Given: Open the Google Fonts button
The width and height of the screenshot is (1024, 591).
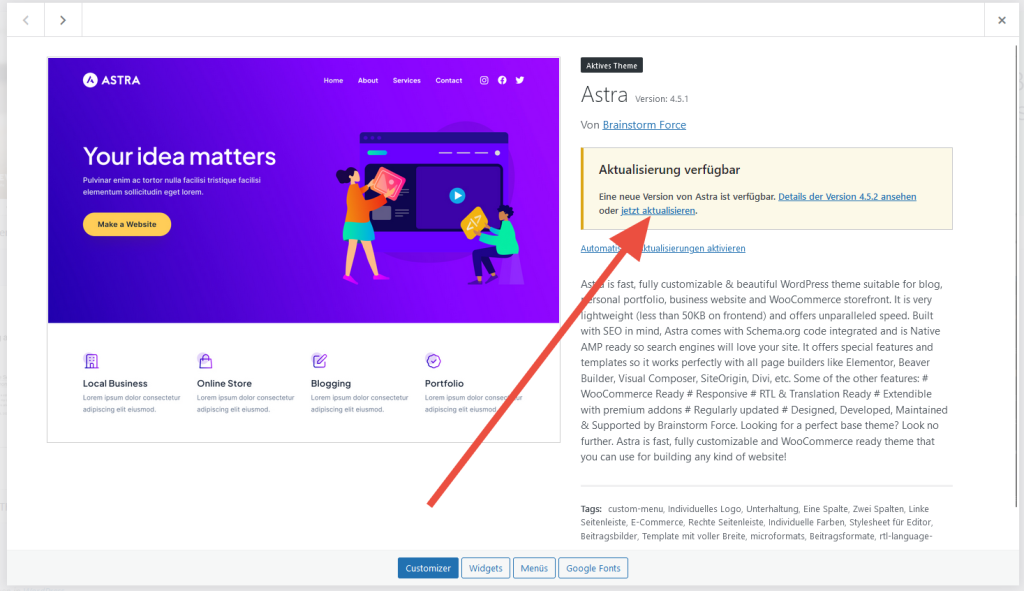Looking at the screenshot, I should [593, 567].
